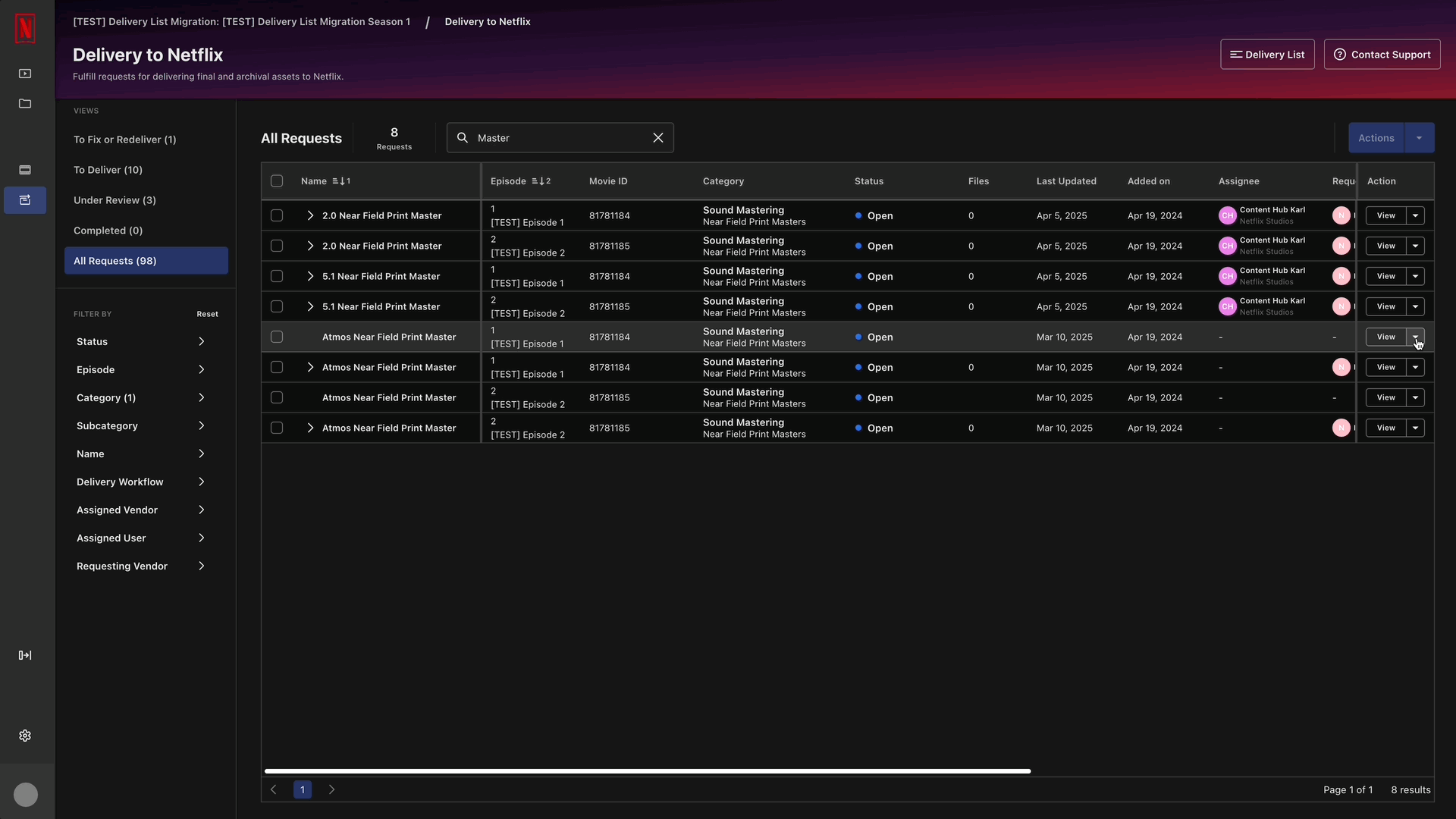Click the Delivery List button
The height and width of the screenshot is (819, 1456).
click(x=1267, y=55)
